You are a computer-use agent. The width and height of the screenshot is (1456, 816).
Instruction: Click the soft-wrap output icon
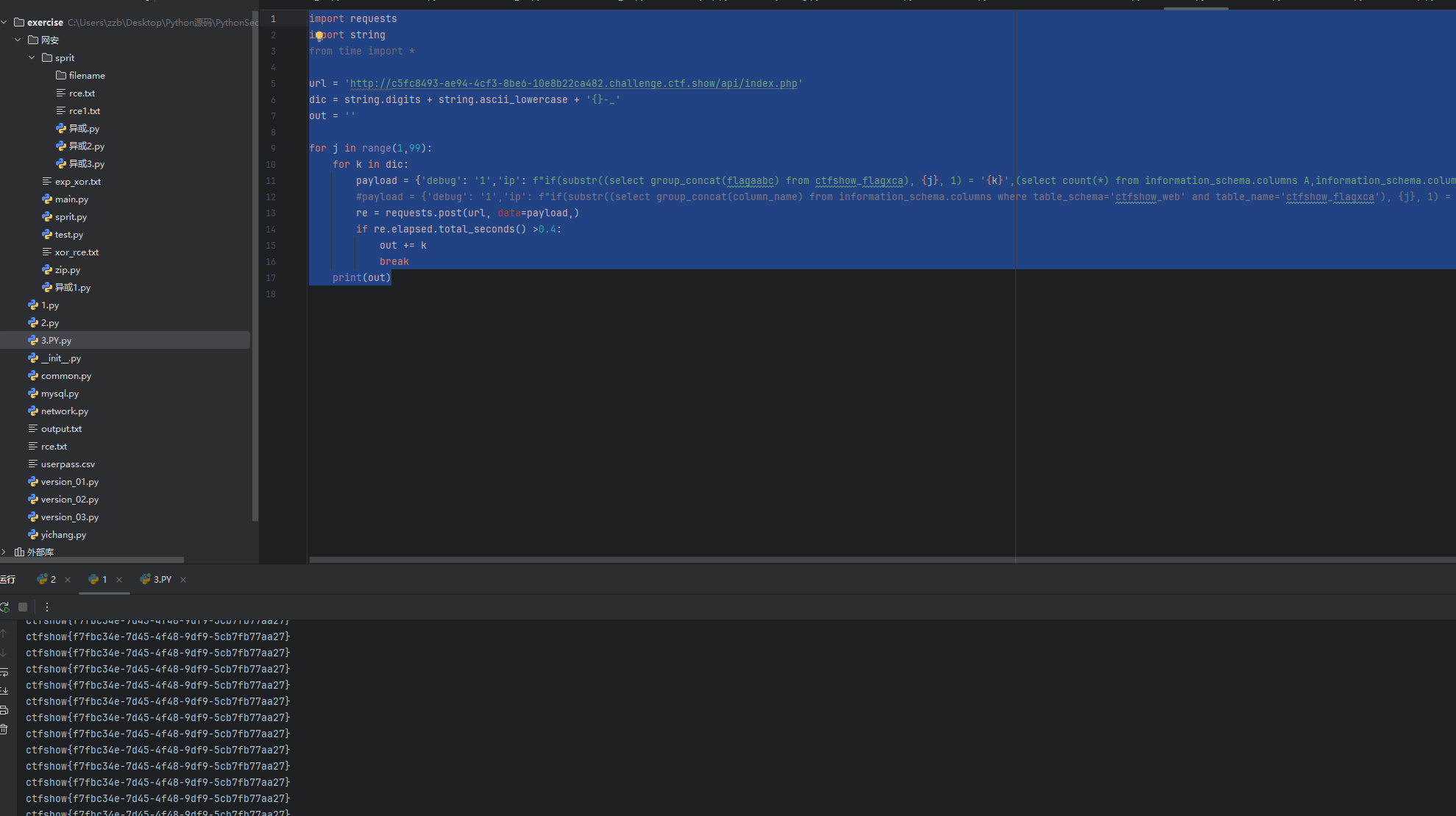[4, 672]
